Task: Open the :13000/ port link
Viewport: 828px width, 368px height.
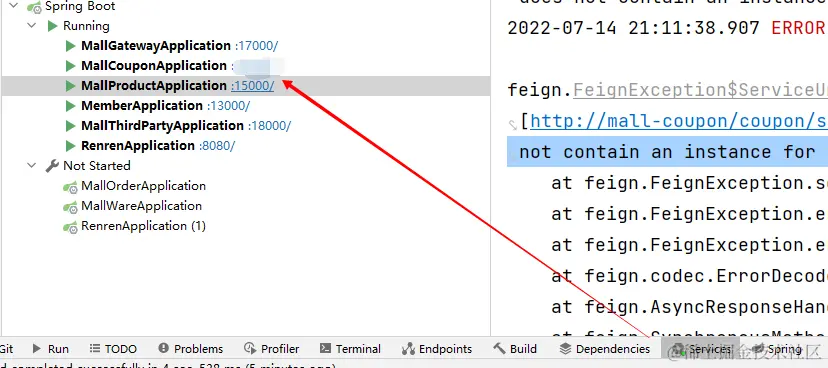Action: 229,106
